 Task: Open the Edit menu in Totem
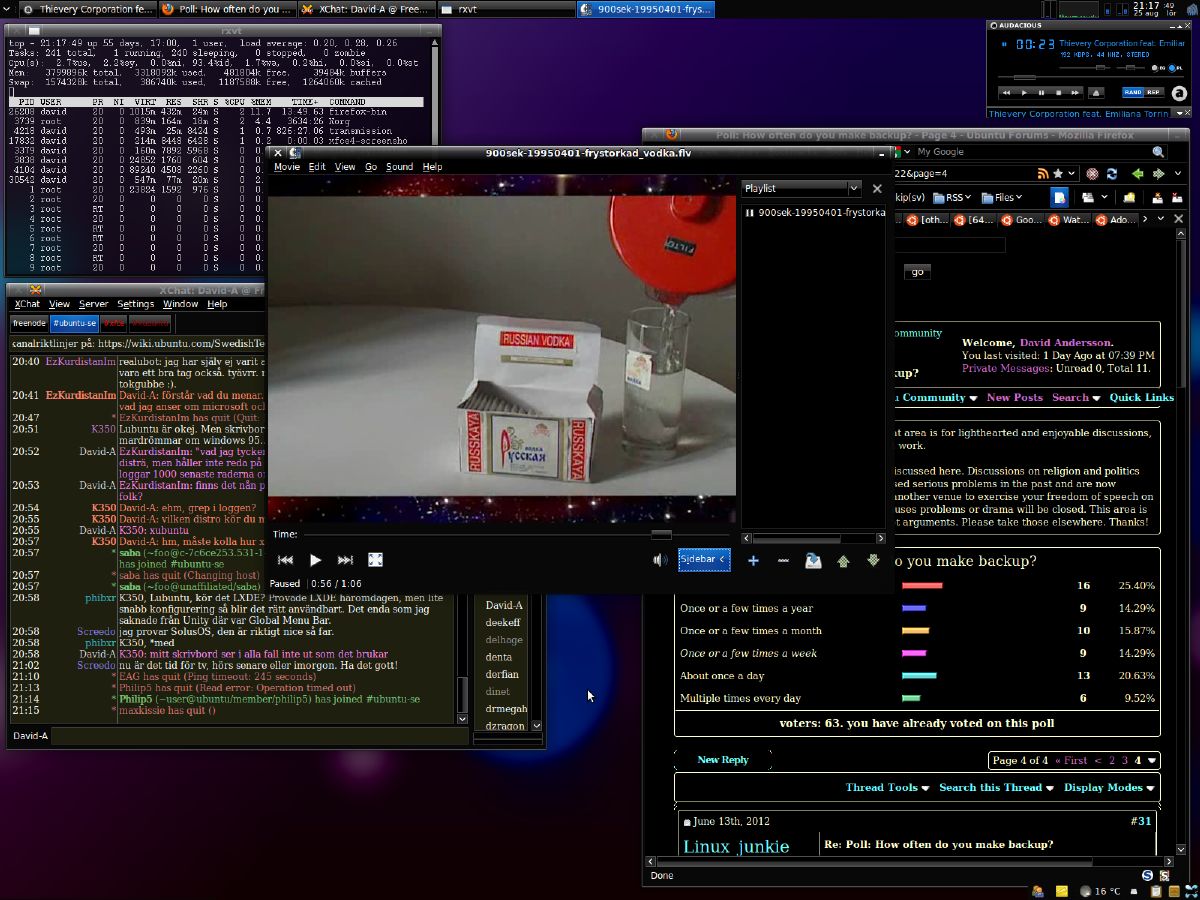click(317, 167)
